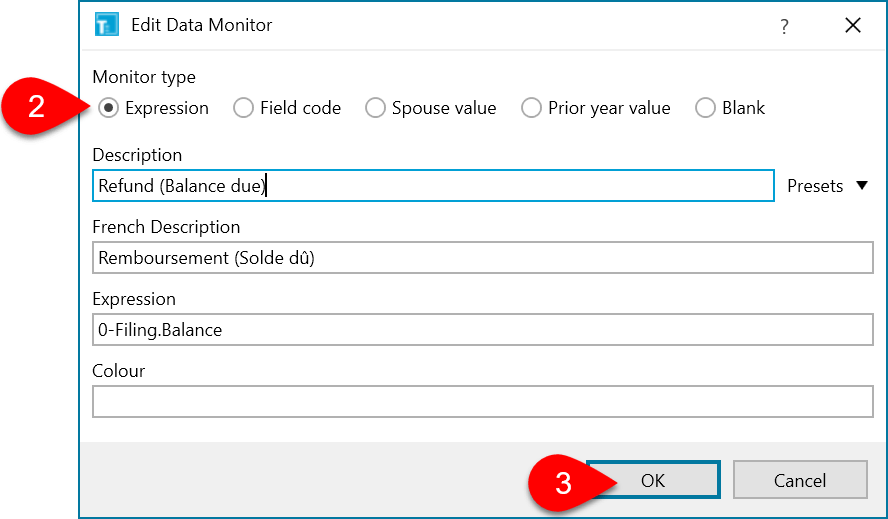
Task: Confirm changes with the OK button
Action: click(x=652, y=480)
